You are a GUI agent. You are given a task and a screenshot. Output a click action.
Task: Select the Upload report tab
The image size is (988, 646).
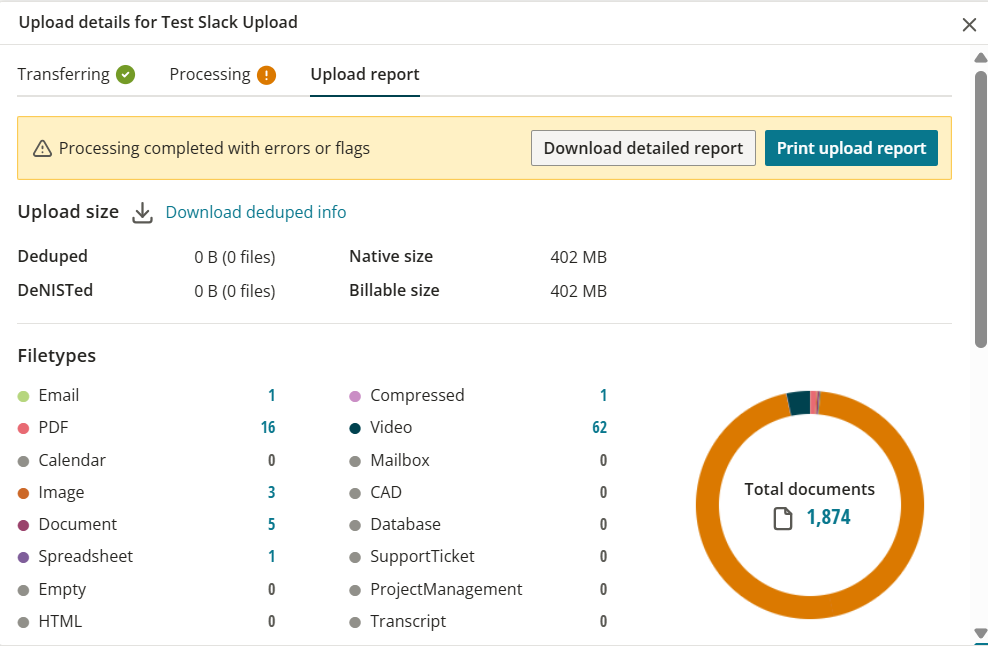[x=364, y=74]
